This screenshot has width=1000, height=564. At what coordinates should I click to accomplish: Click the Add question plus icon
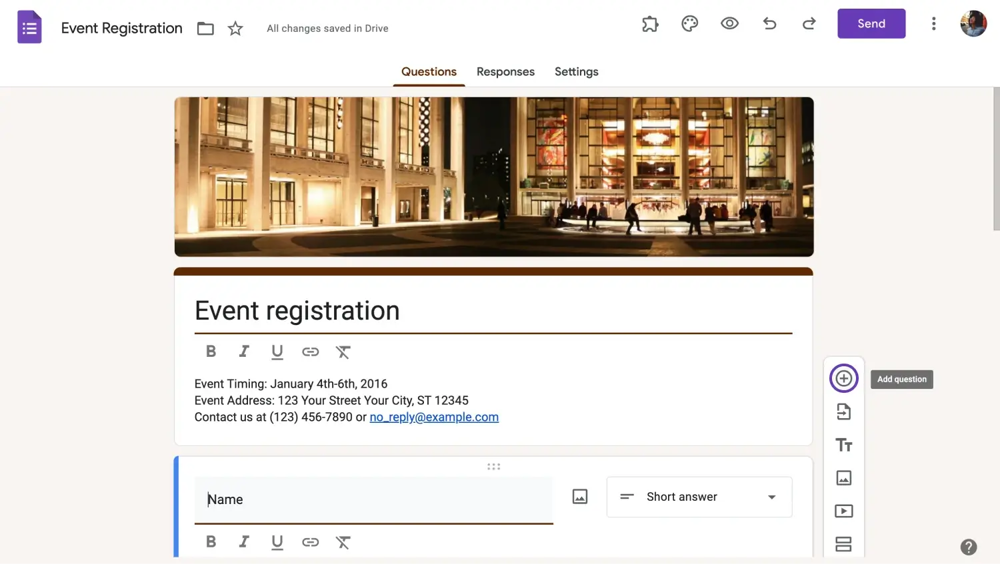pos(844,378)
